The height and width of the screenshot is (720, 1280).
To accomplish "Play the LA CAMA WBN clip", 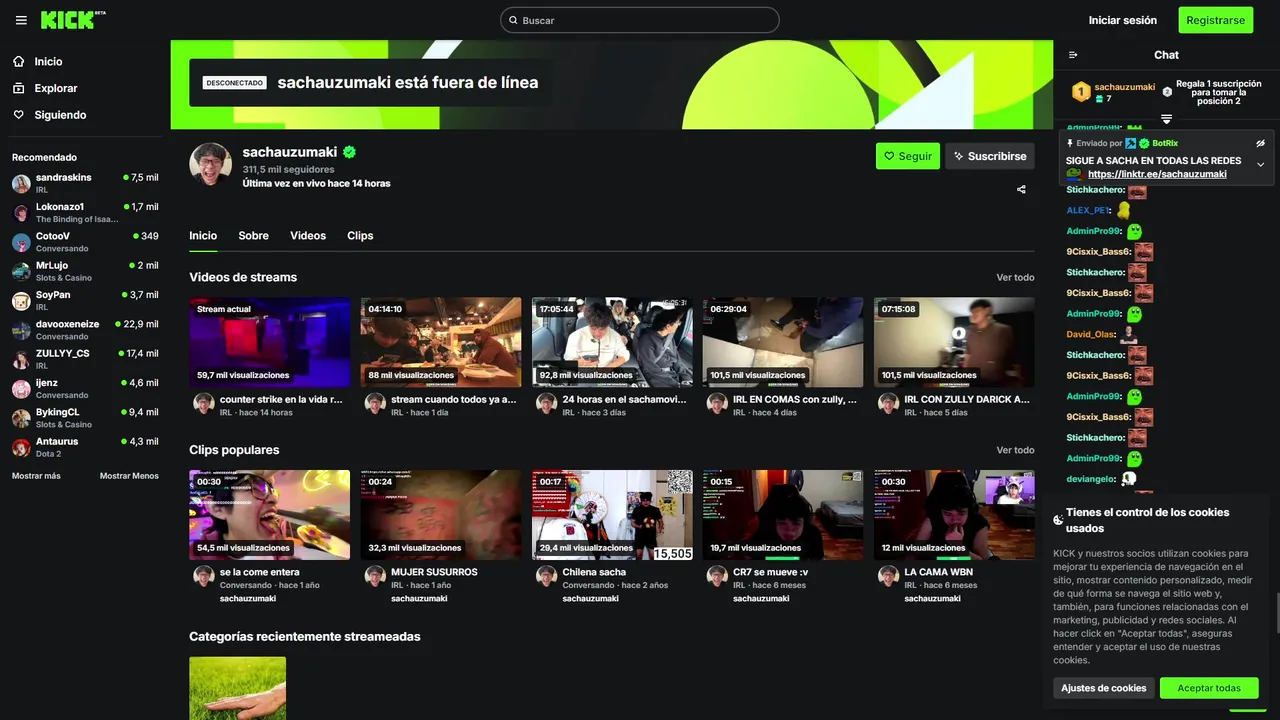I will [954, 515].
